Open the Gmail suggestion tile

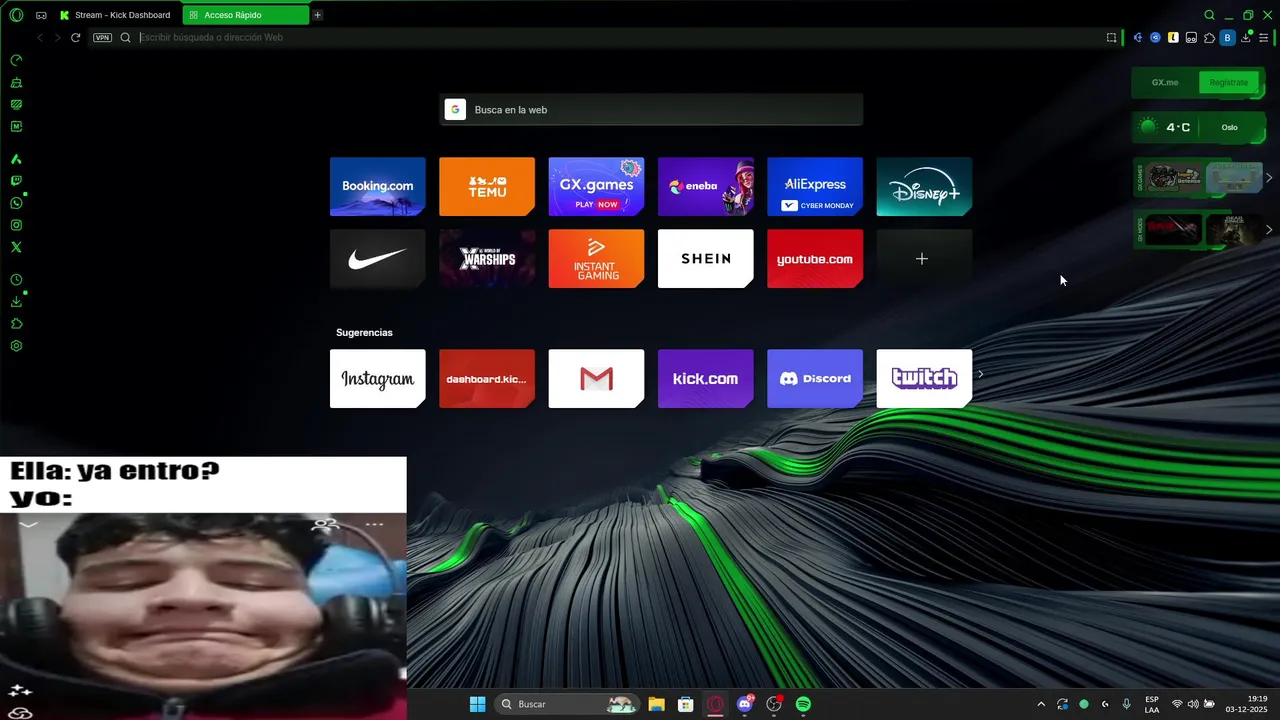pyautogui.click(x=596, y=379)
